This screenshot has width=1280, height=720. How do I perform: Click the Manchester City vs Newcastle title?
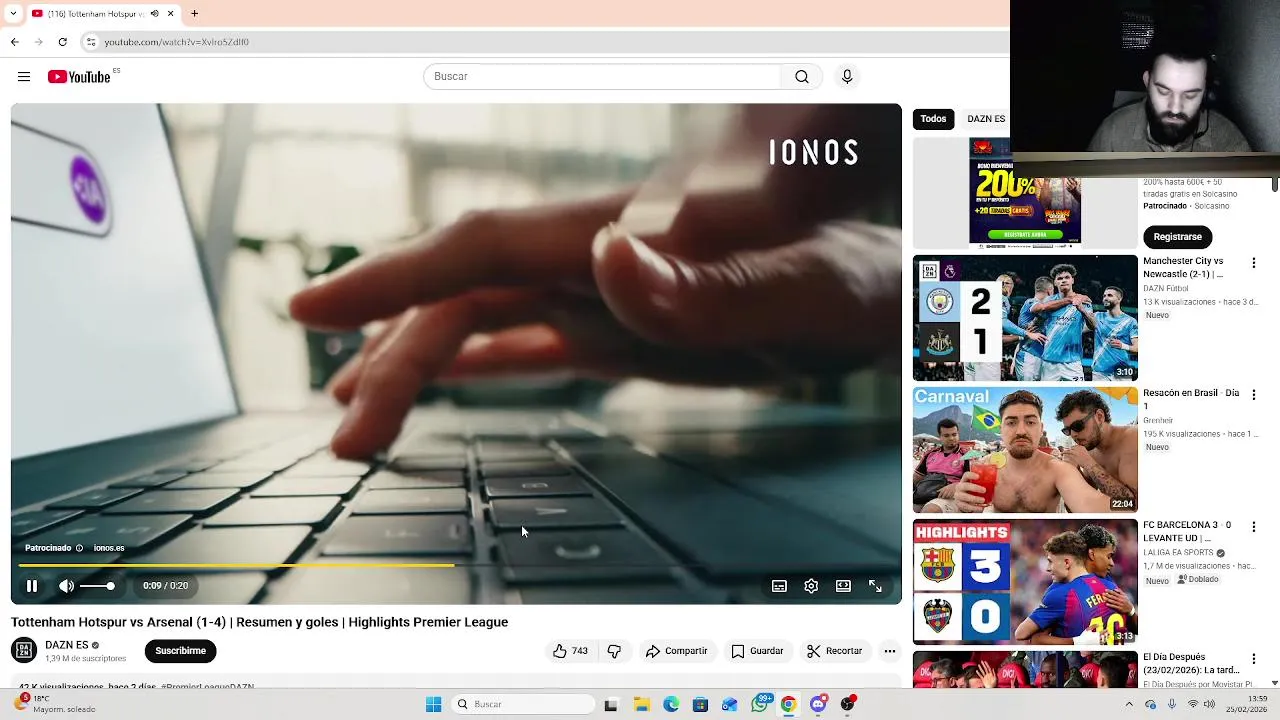pyautogui.click(x=1185, y=267)
